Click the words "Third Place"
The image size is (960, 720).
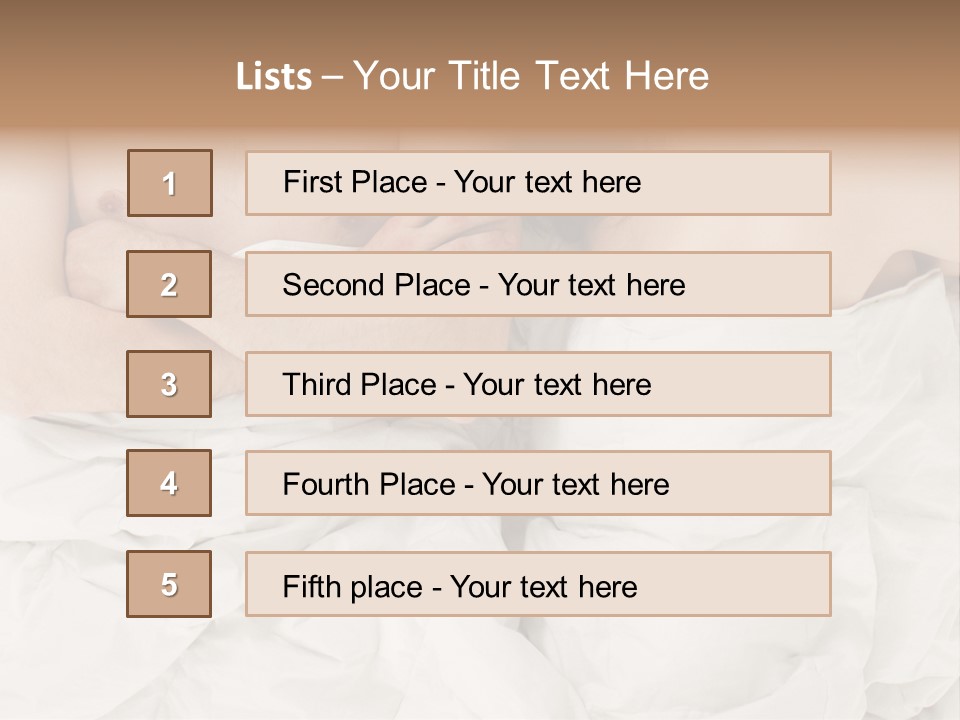coord(359,385)
